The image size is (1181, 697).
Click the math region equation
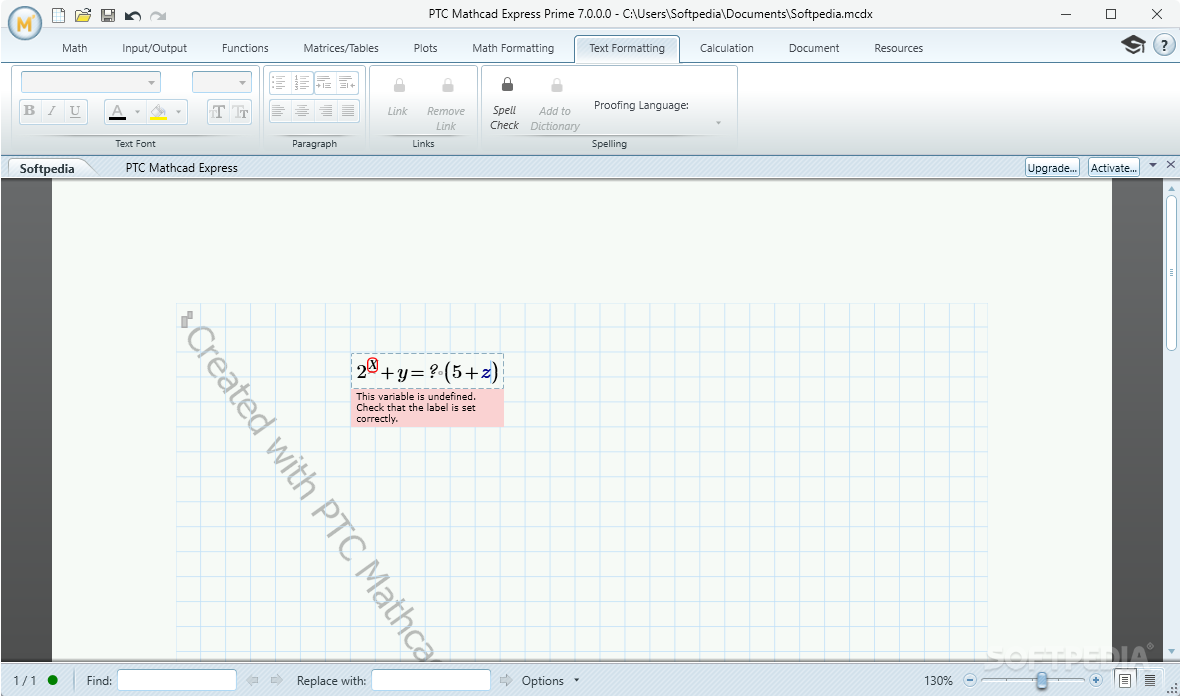[x=427, y=371]
